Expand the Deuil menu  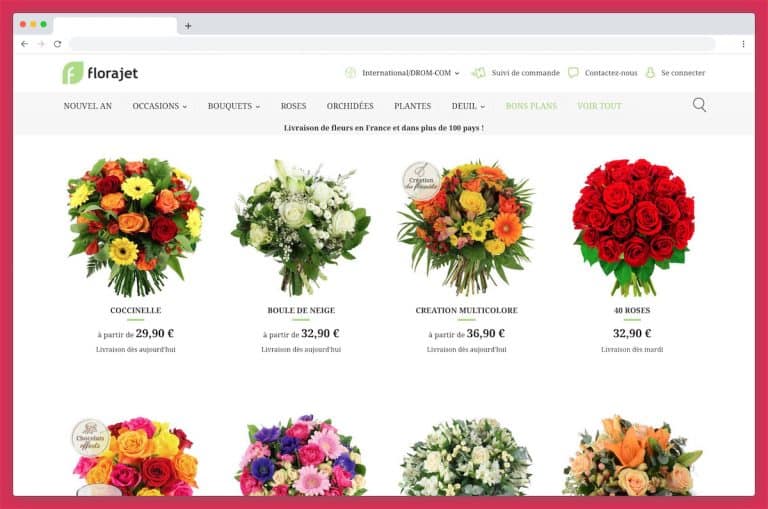point(468,106)
